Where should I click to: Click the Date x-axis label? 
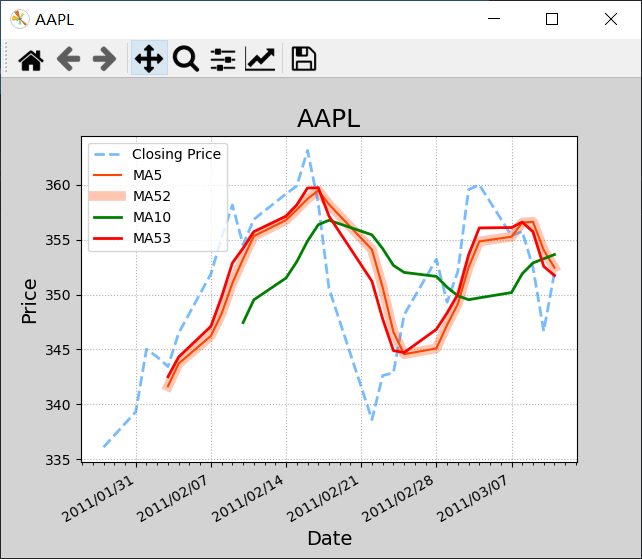point(330,538)
